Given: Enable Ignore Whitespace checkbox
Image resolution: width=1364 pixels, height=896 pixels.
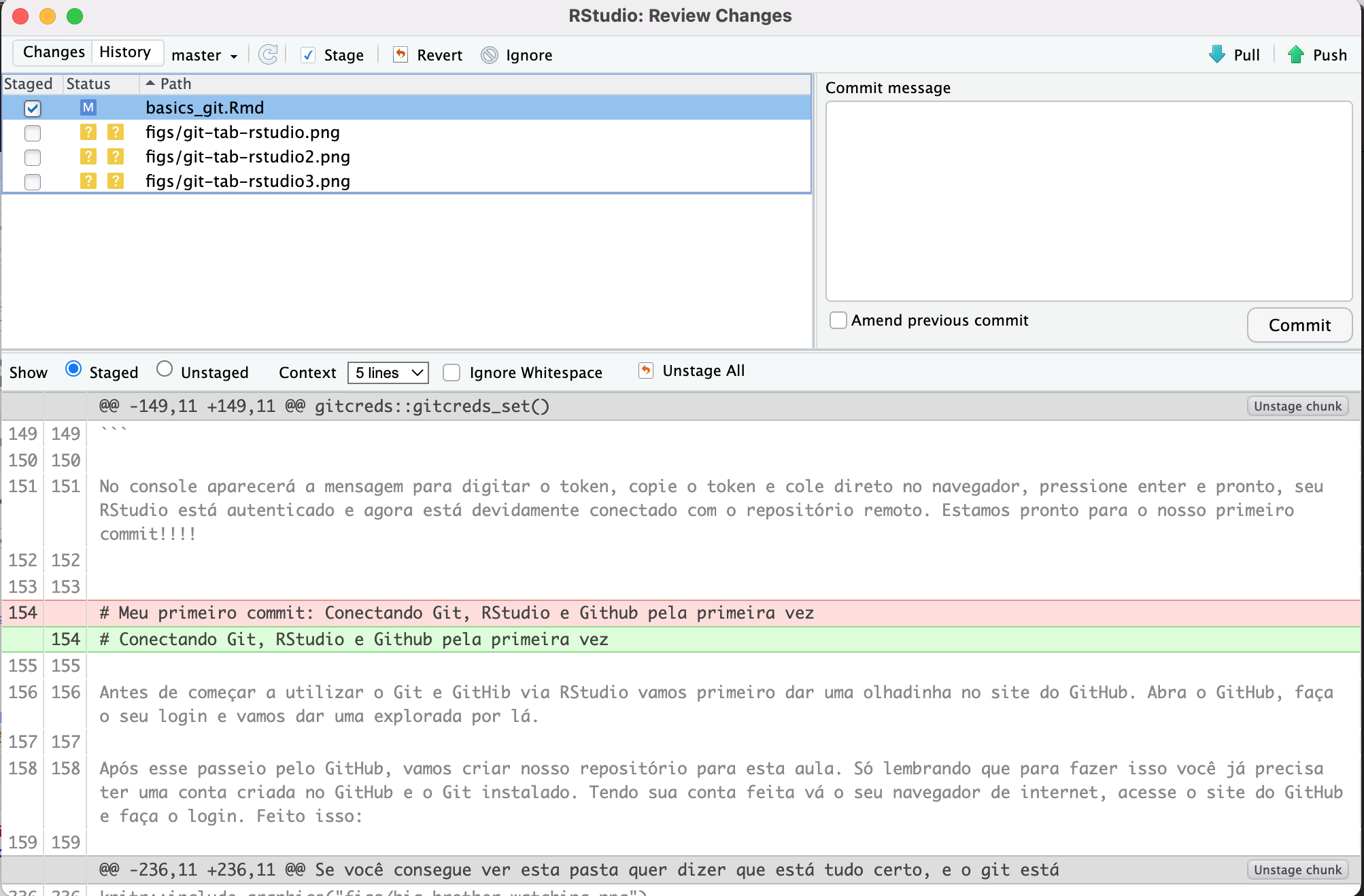Looking at the screenshot, I should click(x=451, y=373).
